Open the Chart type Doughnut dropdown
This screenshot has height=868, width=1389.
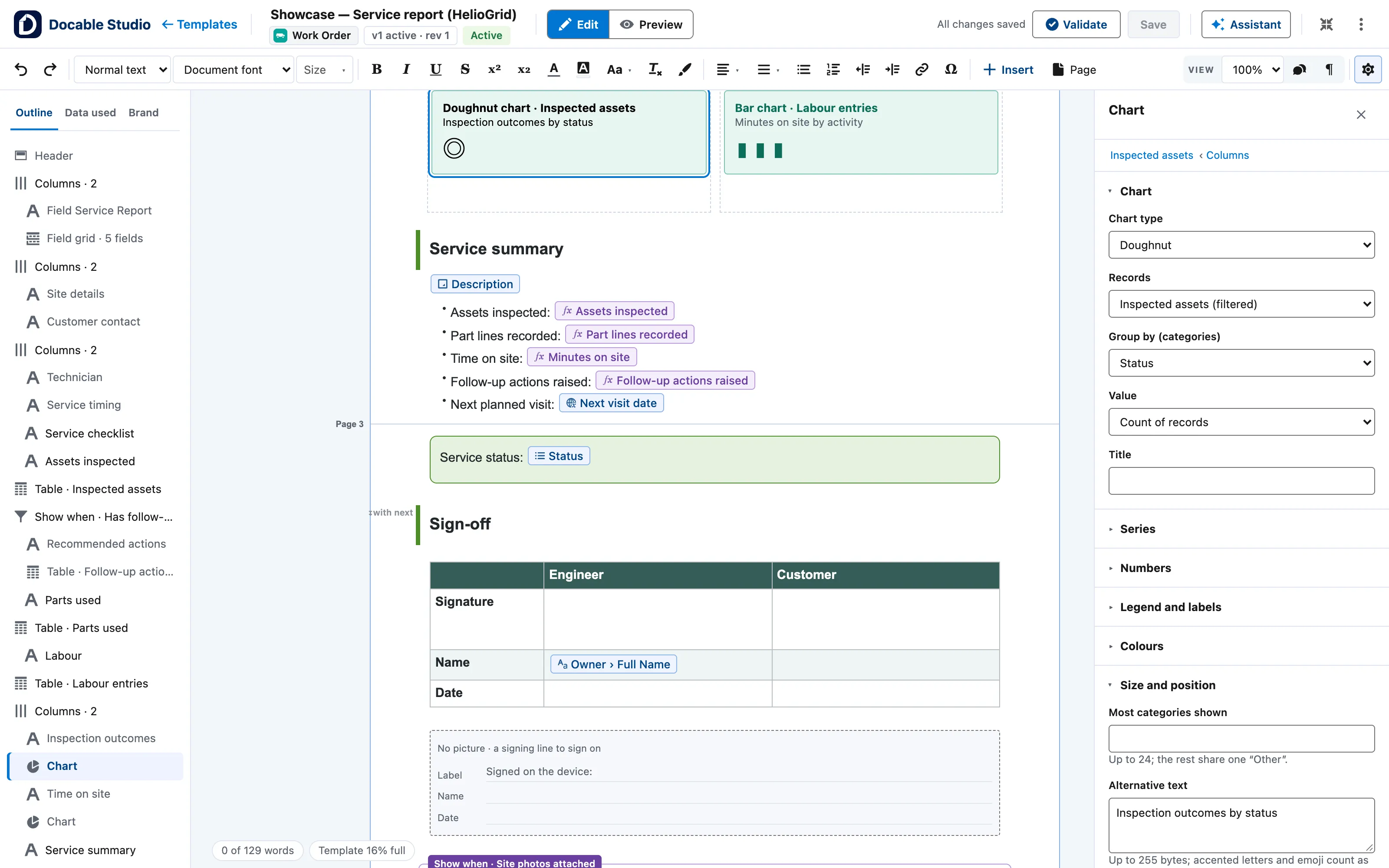tap(1241, 245)
